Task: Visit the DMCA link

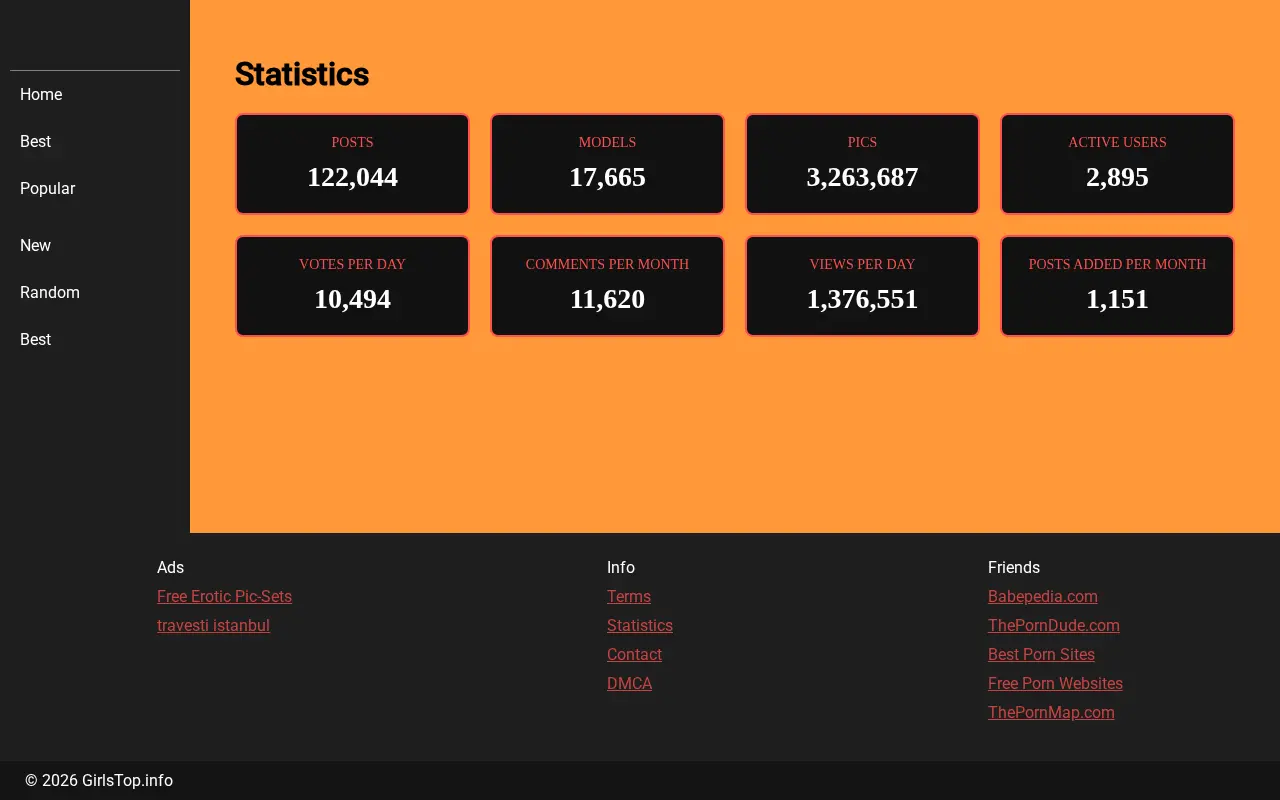Action: [x=629, y=683]
